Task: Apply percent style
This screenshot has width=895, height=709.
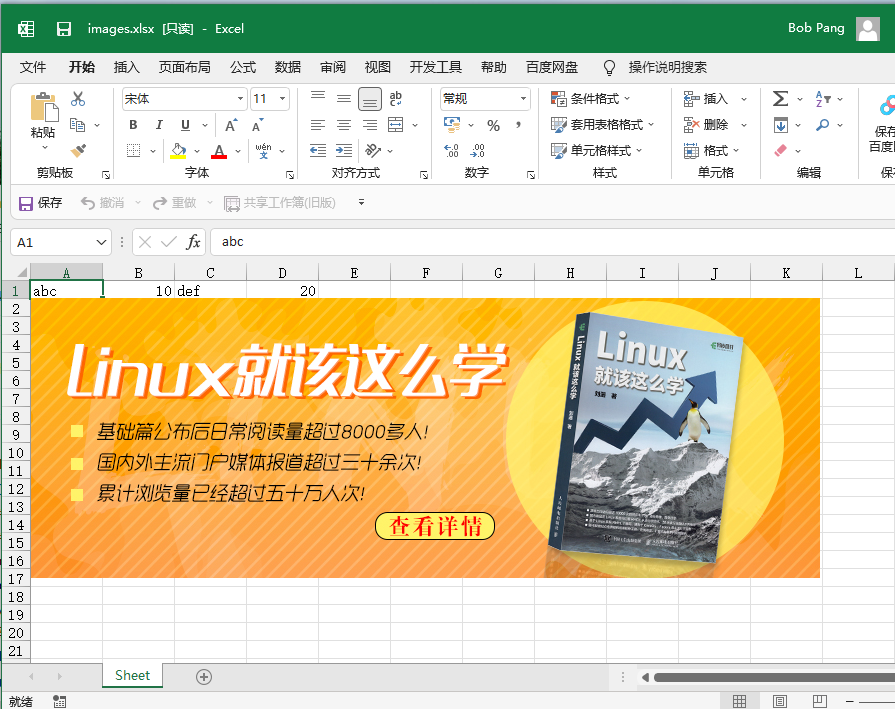Action: pyautogui.click(x=493, y=125)
